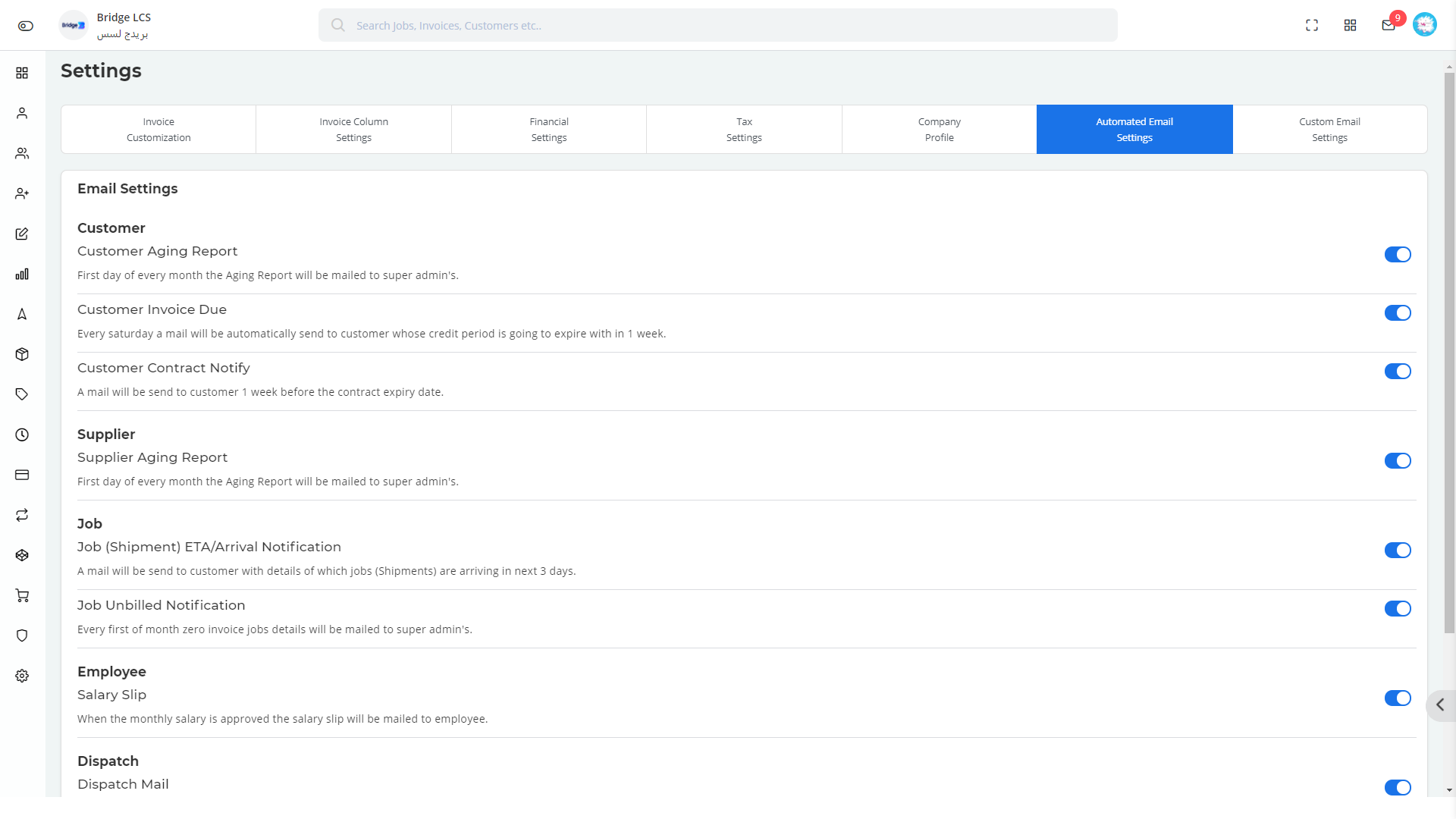
Task: Toggle Dispatch Mail automated email
Action: [1397, 787]
